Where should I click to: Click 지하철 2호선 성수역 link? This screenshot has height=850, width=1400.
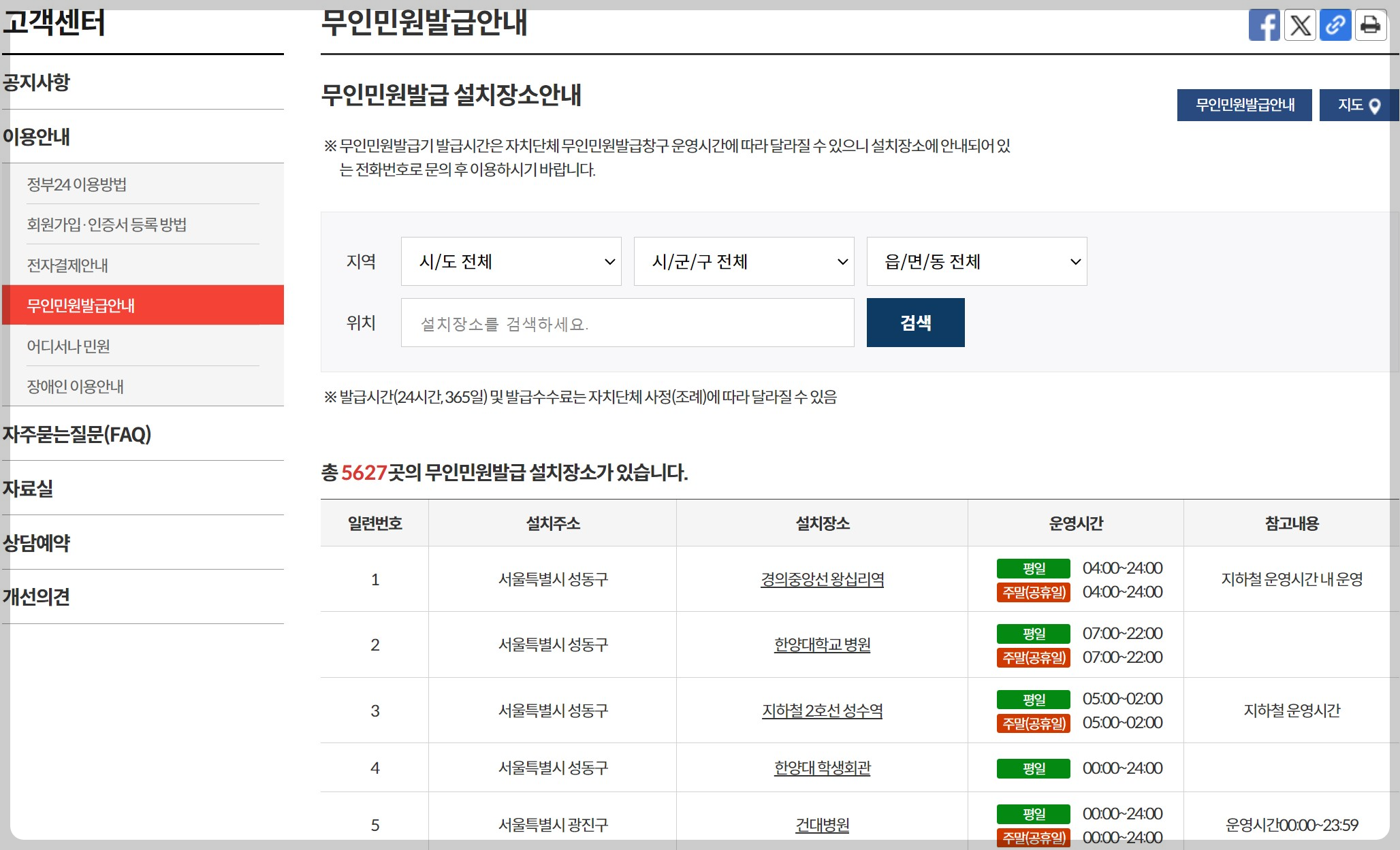pyautogui.click(x=822, y=710)
